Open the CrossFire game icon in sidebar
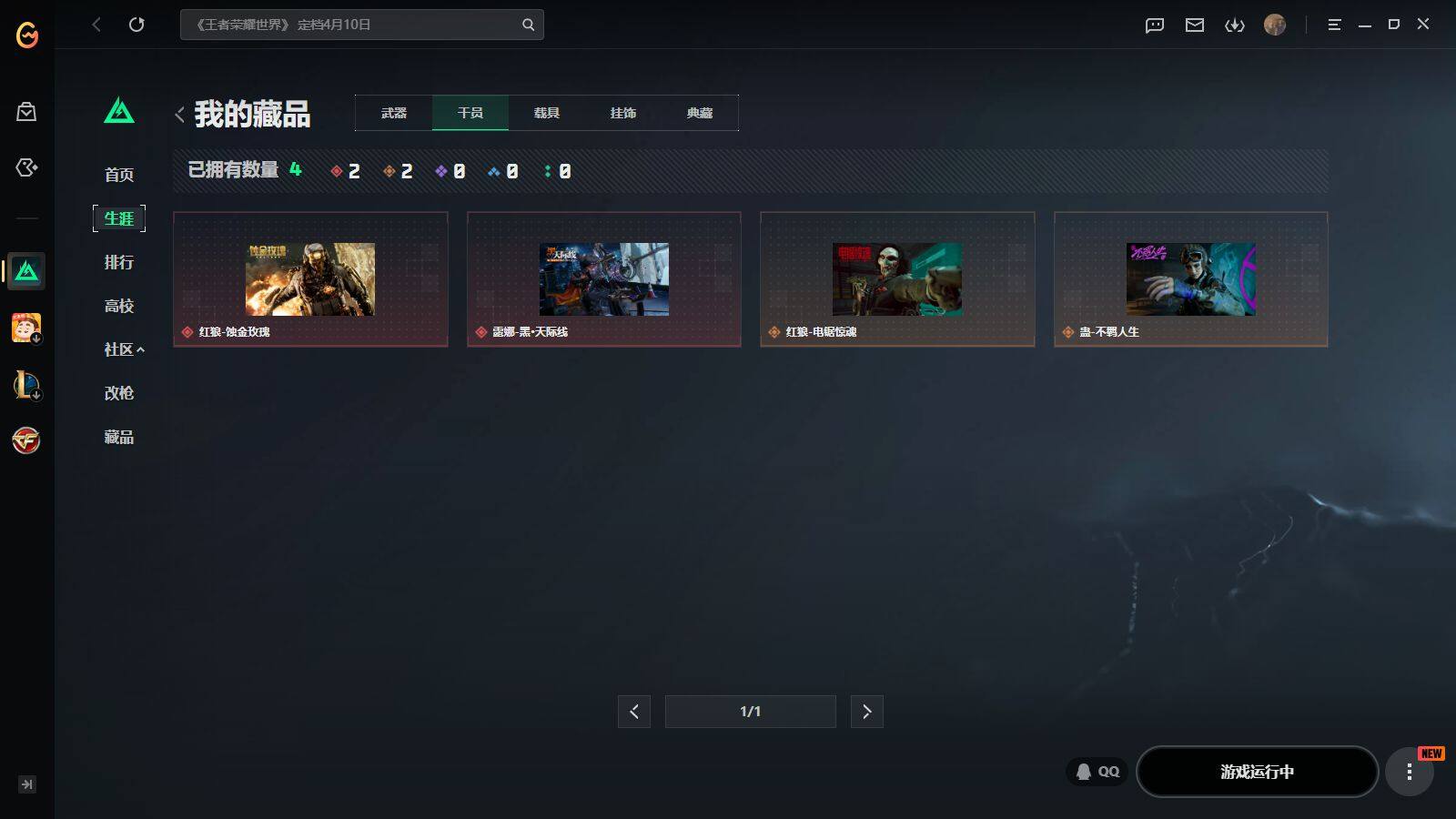This screenshot has width=1456, height=819. 26,440
